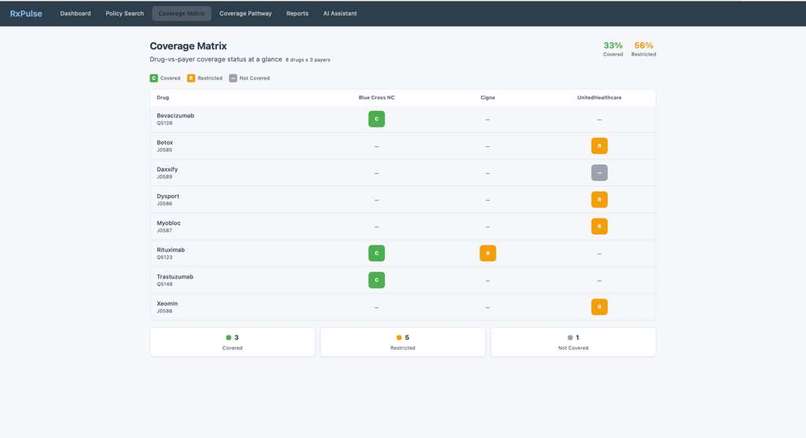Click the Coverage Matrix page heading
This screenshot has height=438, width=806.
pos(188,46)
